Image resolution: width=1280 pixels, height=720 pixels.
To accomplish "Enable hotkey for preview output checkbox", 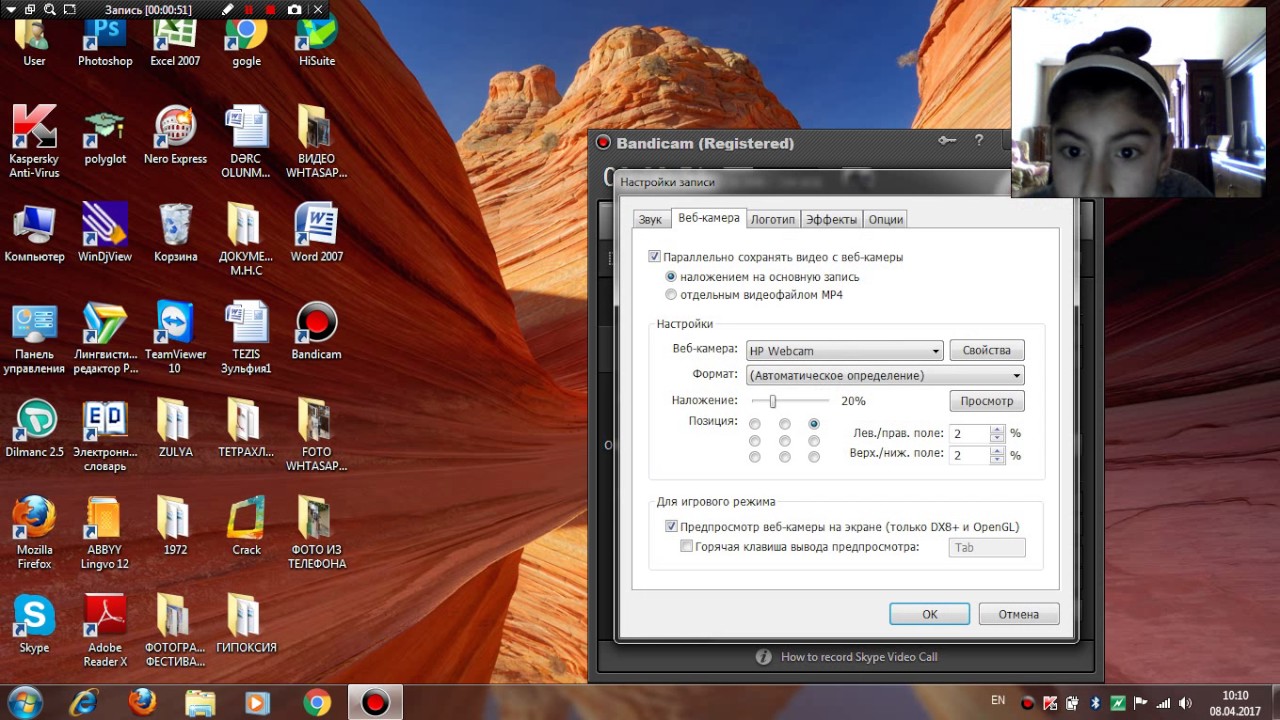I will pyautogui.click(x=686, y=547).
